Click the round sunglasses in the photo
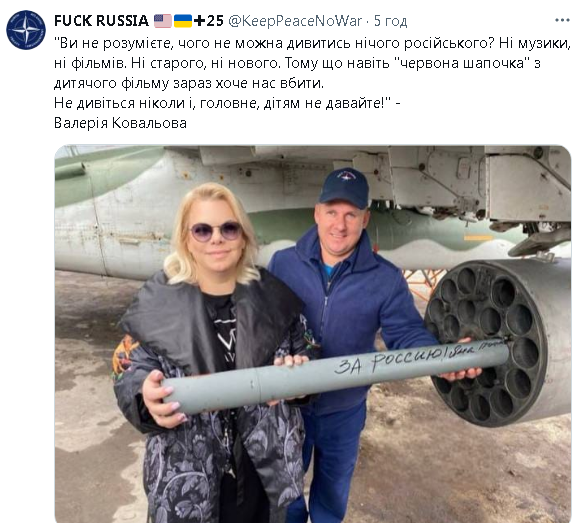The image size is (579, 523). [x=216, y=231]
